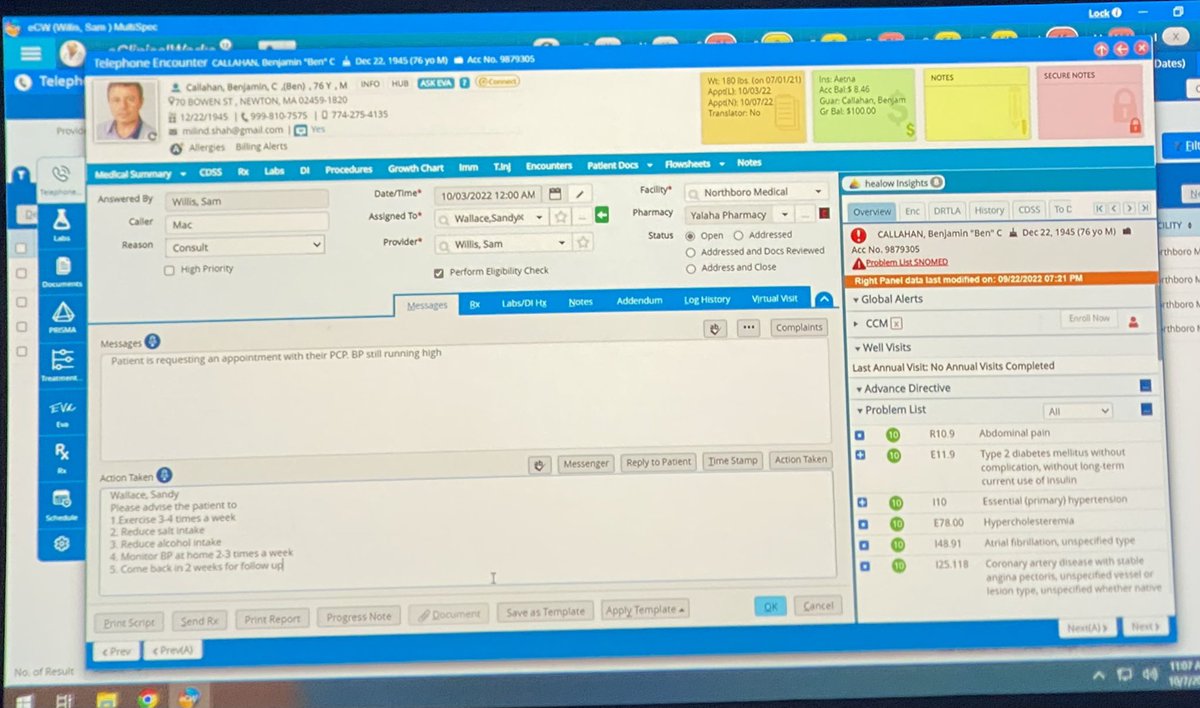
Task: Click star icon next to Assigned To
Action: tap(562, 217)
